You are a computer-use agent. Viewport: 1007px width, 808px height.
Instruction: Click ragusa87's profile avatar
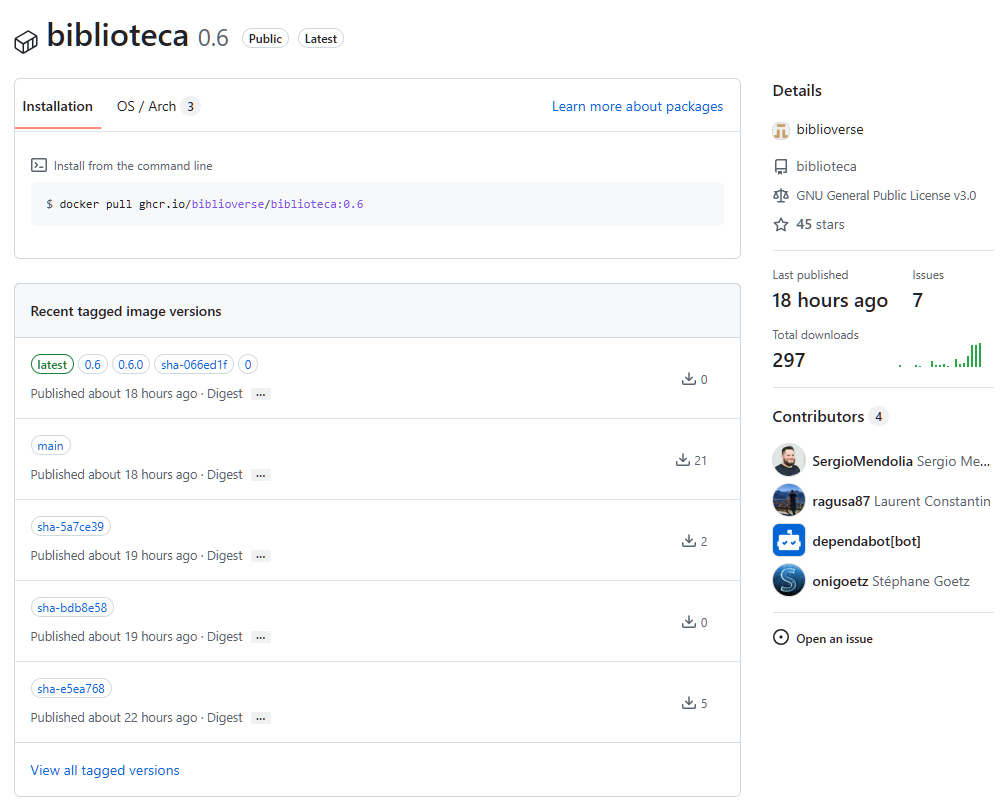[x=788, y=501]
